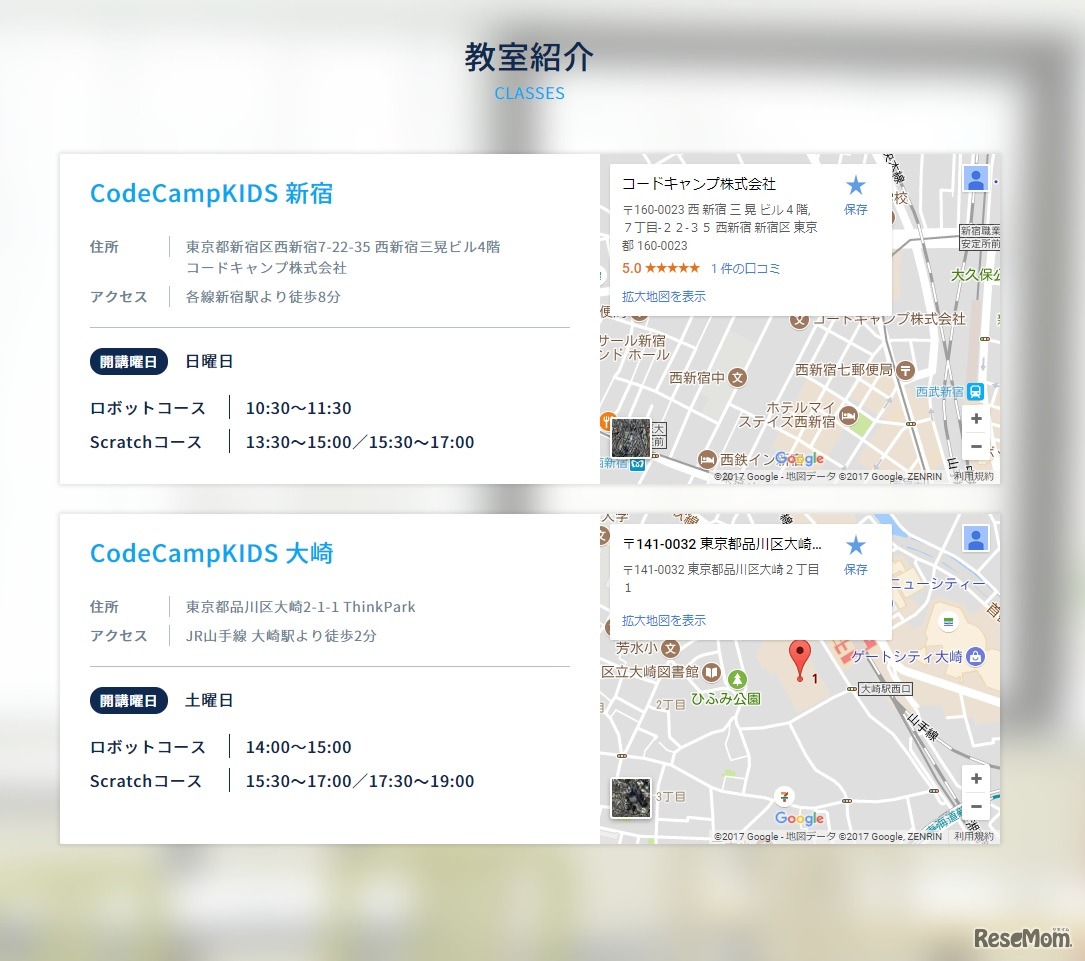The image size is (1085, 961).
Task: Click the plus zoom control on the Shinjuku map
Action: click(975, 419)
